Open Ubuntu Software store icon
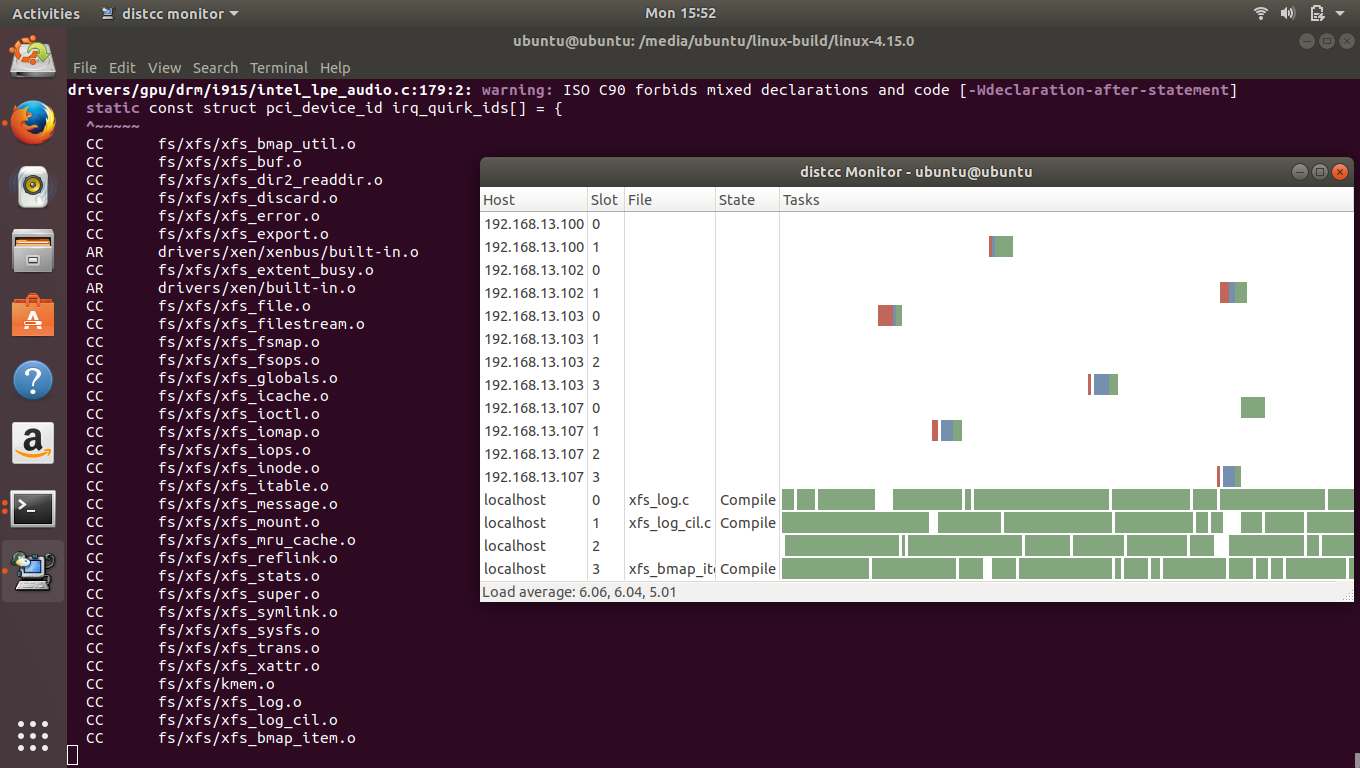This screenshot has height=768, width=1360. (33, 315)
